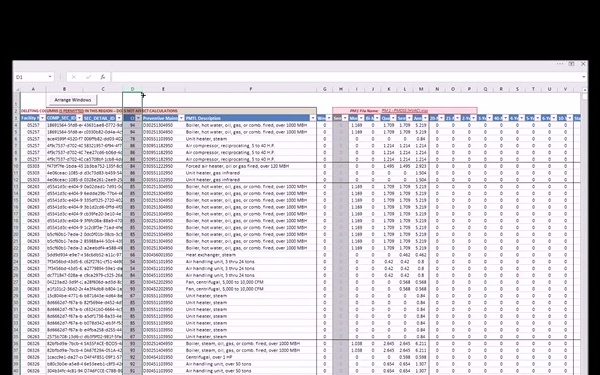Open the SEC_DETAIL_ID filter dropdown

tap(119, 118)
